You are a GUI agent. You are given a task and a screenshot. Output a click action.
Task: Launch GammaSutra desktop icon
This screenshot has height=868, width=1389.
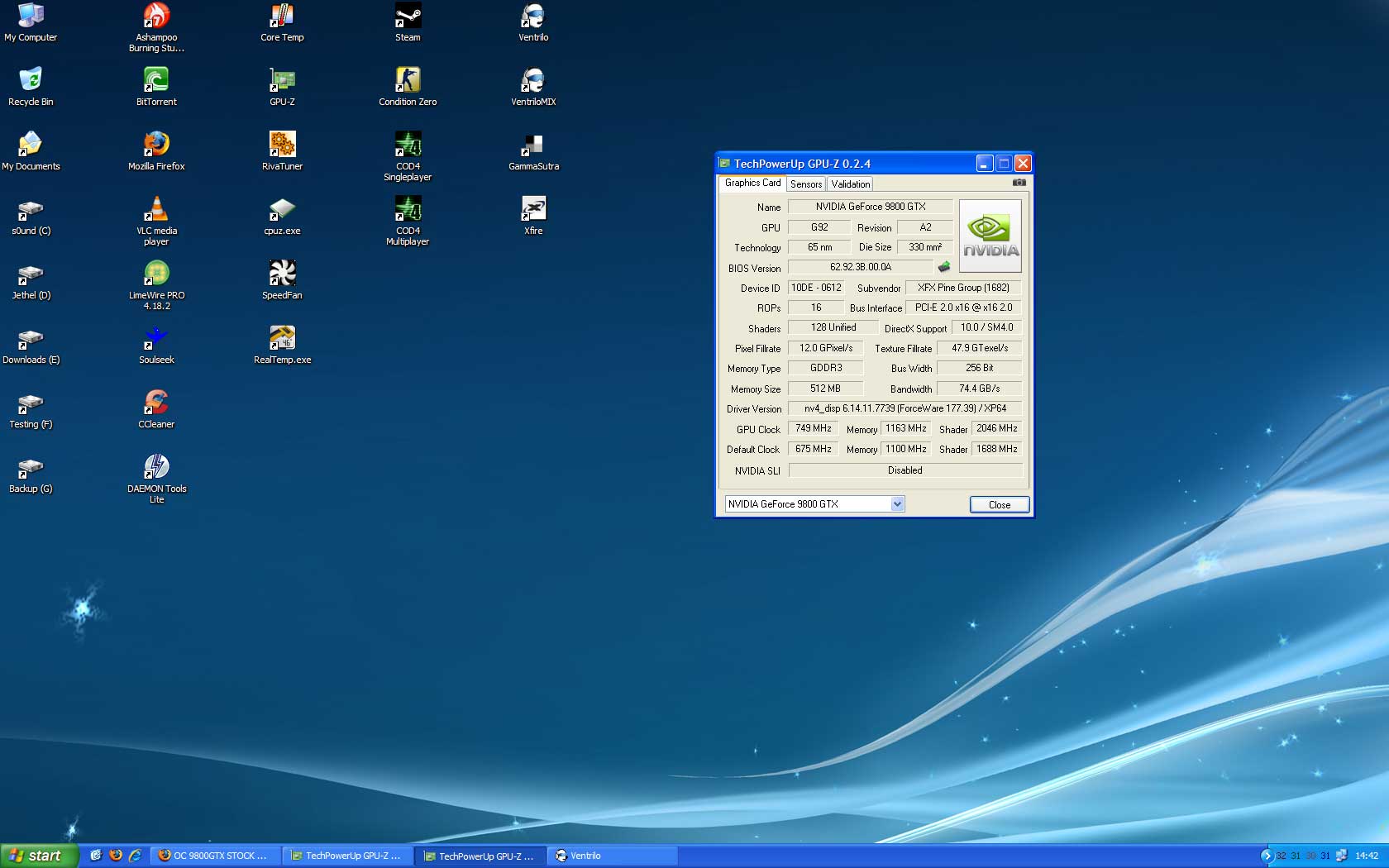pos(533,151)
